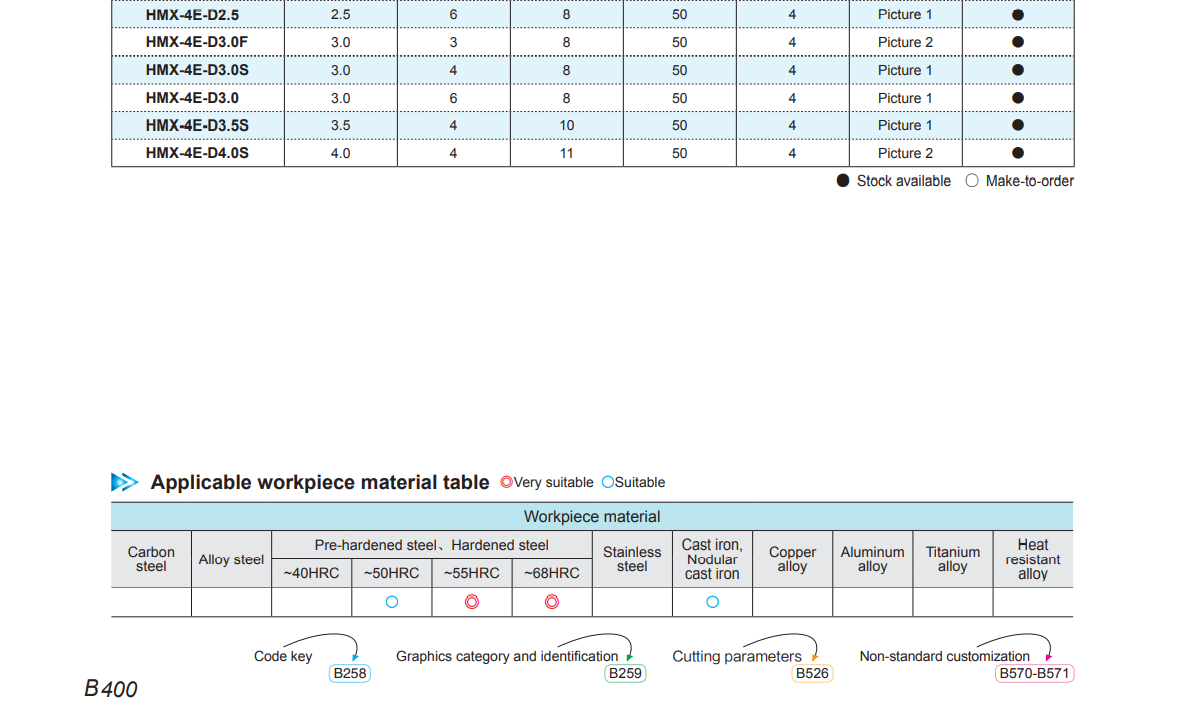Click the Workpiece material table header

[592, 517]
